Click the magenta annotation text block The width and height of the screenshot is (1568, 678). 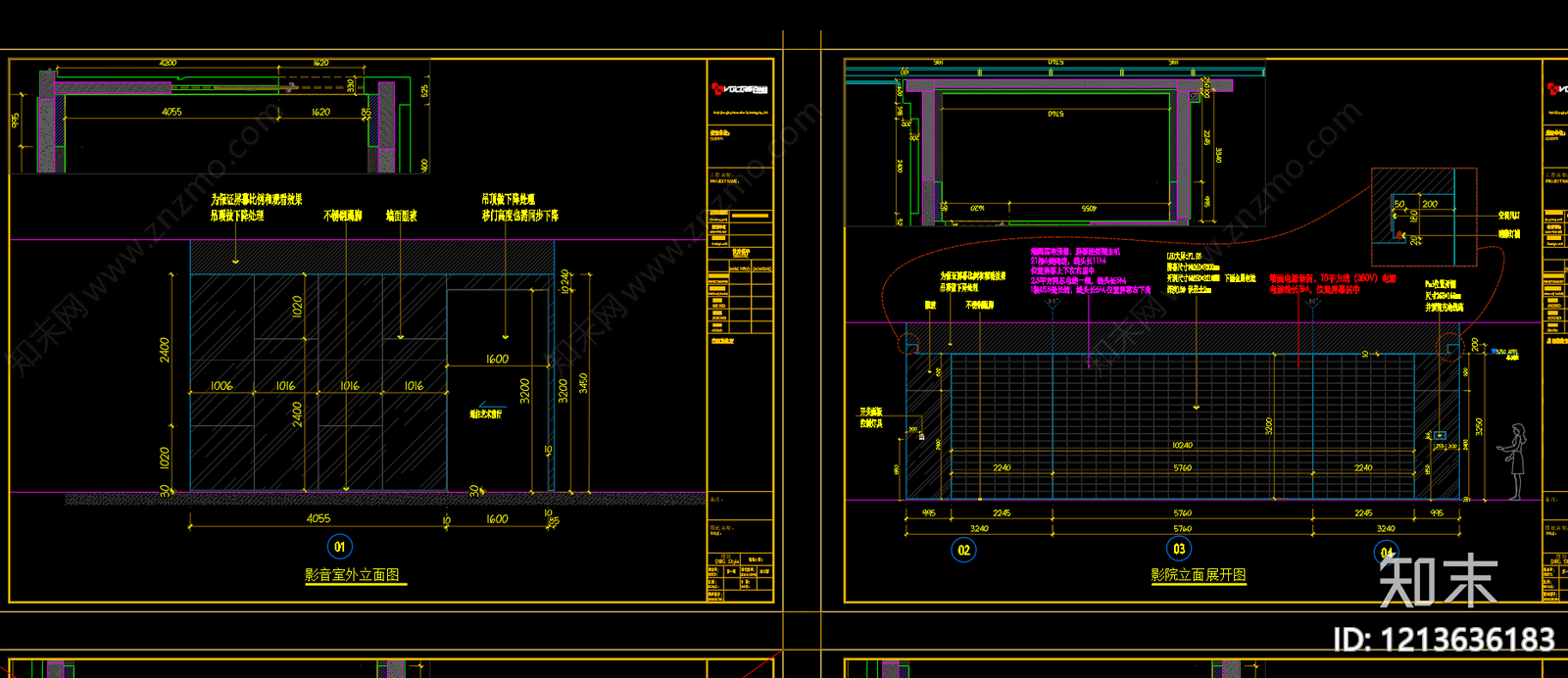pyautogui.click(x=1088, y=270)
